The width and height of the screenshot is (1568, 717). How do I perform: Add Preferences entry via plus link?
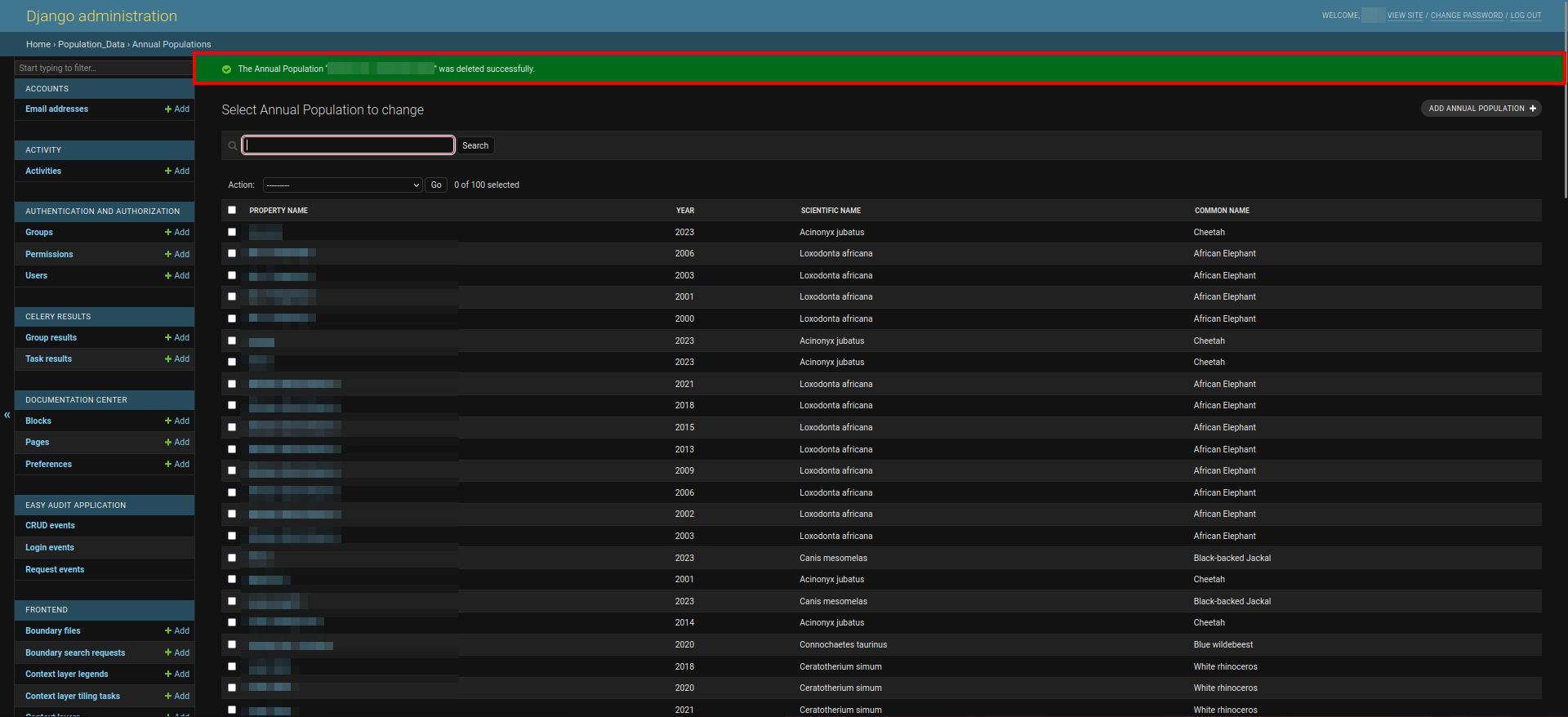pyautogui.click(x=177, y=465)
